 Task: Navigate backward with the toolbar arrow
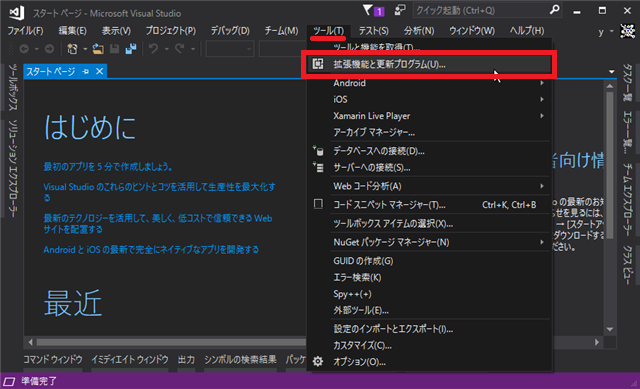coord(24,49)
